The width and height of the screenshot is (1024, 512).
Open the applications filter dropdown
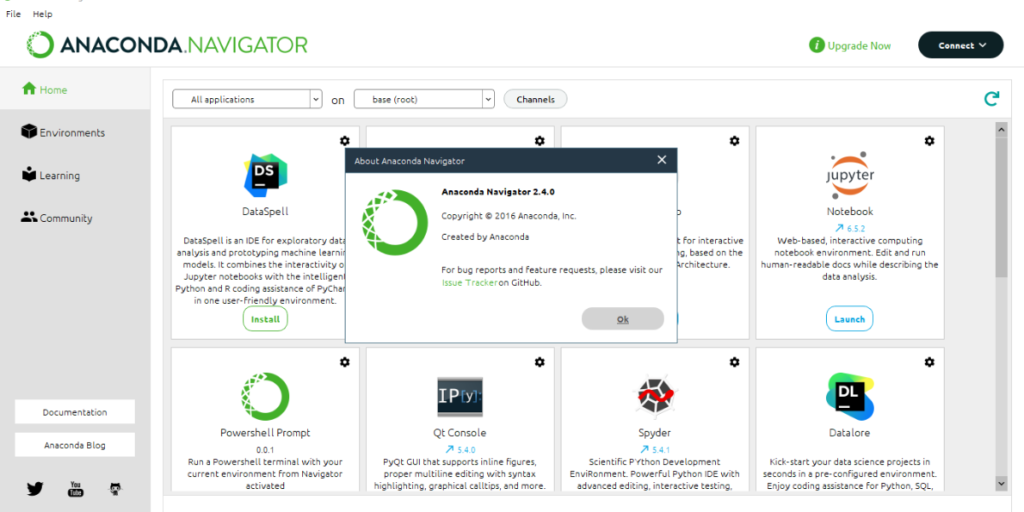click(248, 99)
